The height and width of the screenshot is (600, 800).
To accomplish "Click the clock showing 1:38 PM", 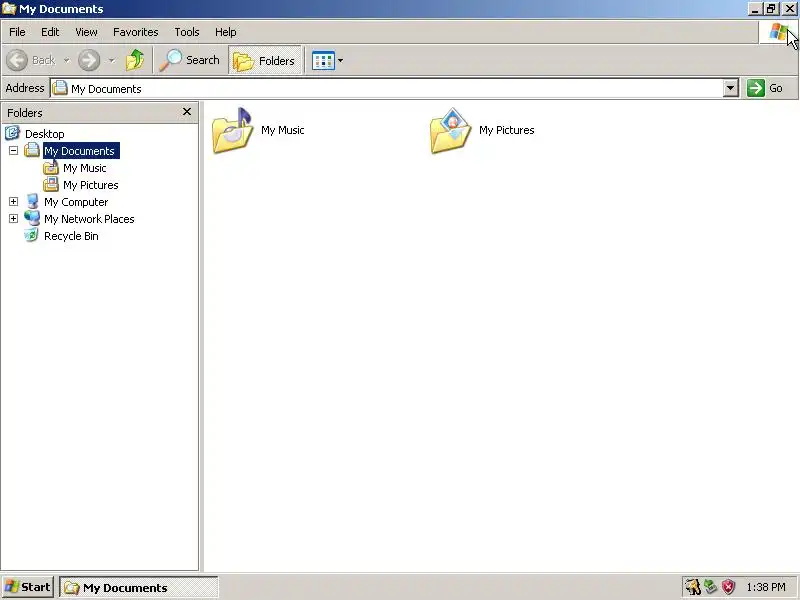I will point(766,587).
